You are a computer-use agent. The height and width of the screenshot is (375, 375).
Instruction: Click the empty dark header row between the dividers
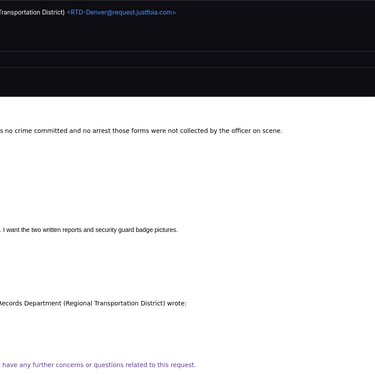[187, 59]
